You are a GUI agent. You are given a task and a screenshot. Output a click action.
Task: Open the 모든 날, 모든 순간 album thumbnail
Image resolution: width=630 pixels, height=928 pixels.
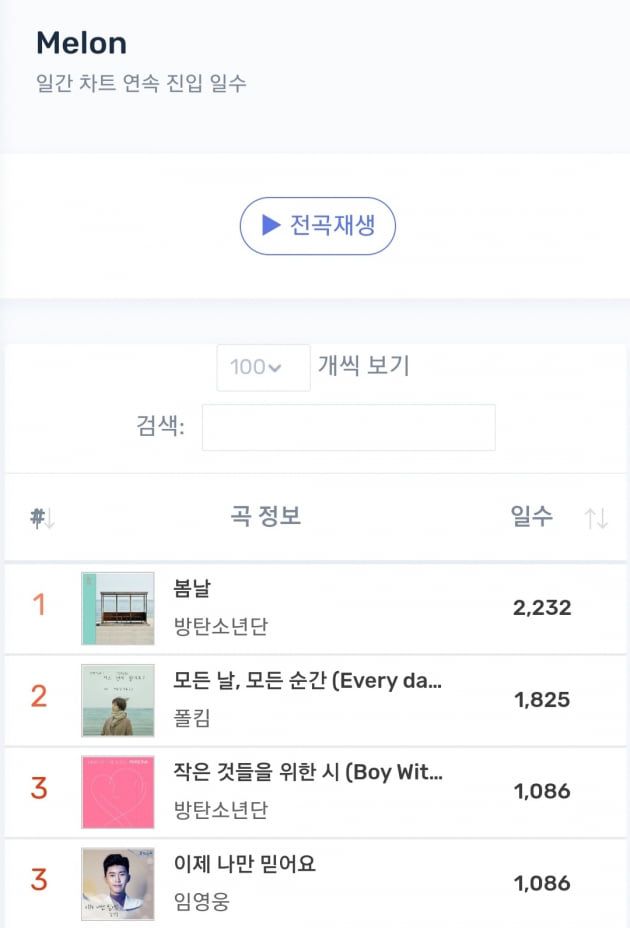118,700
